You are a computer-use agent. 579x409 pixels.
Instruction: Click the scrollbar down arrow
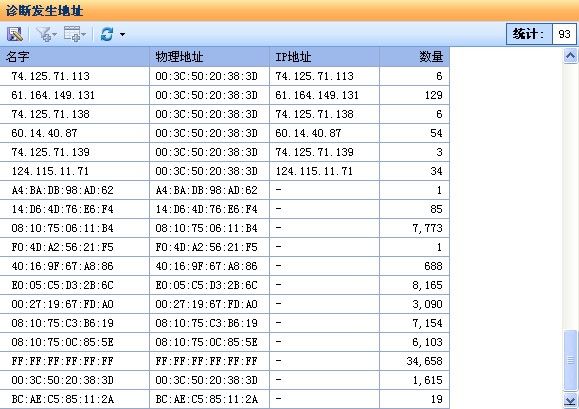coord(570,401)
